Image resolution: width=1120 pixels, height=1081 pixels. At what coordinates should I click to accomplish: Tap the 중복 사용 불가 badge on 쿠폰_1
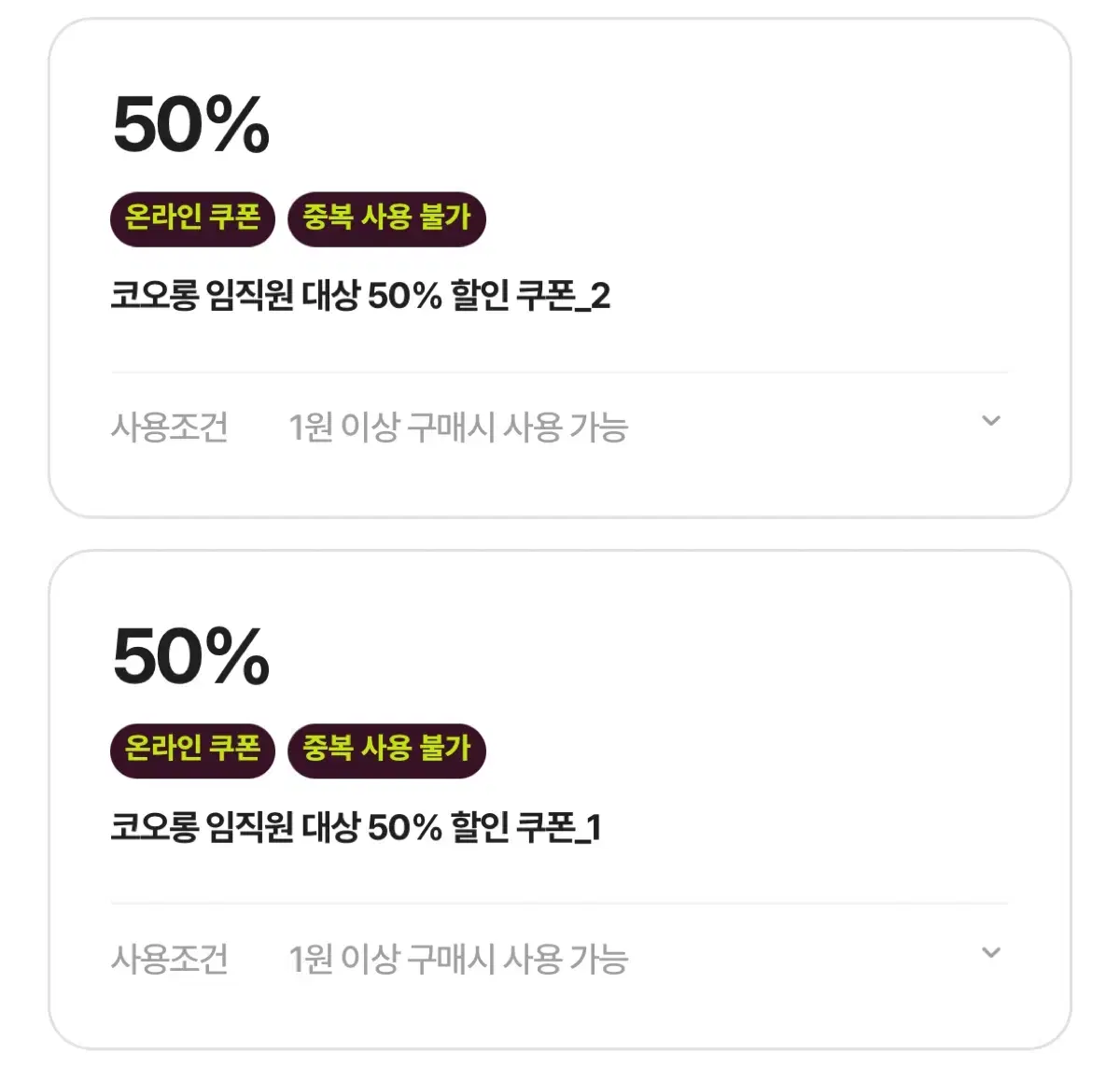tap(386, 751)
